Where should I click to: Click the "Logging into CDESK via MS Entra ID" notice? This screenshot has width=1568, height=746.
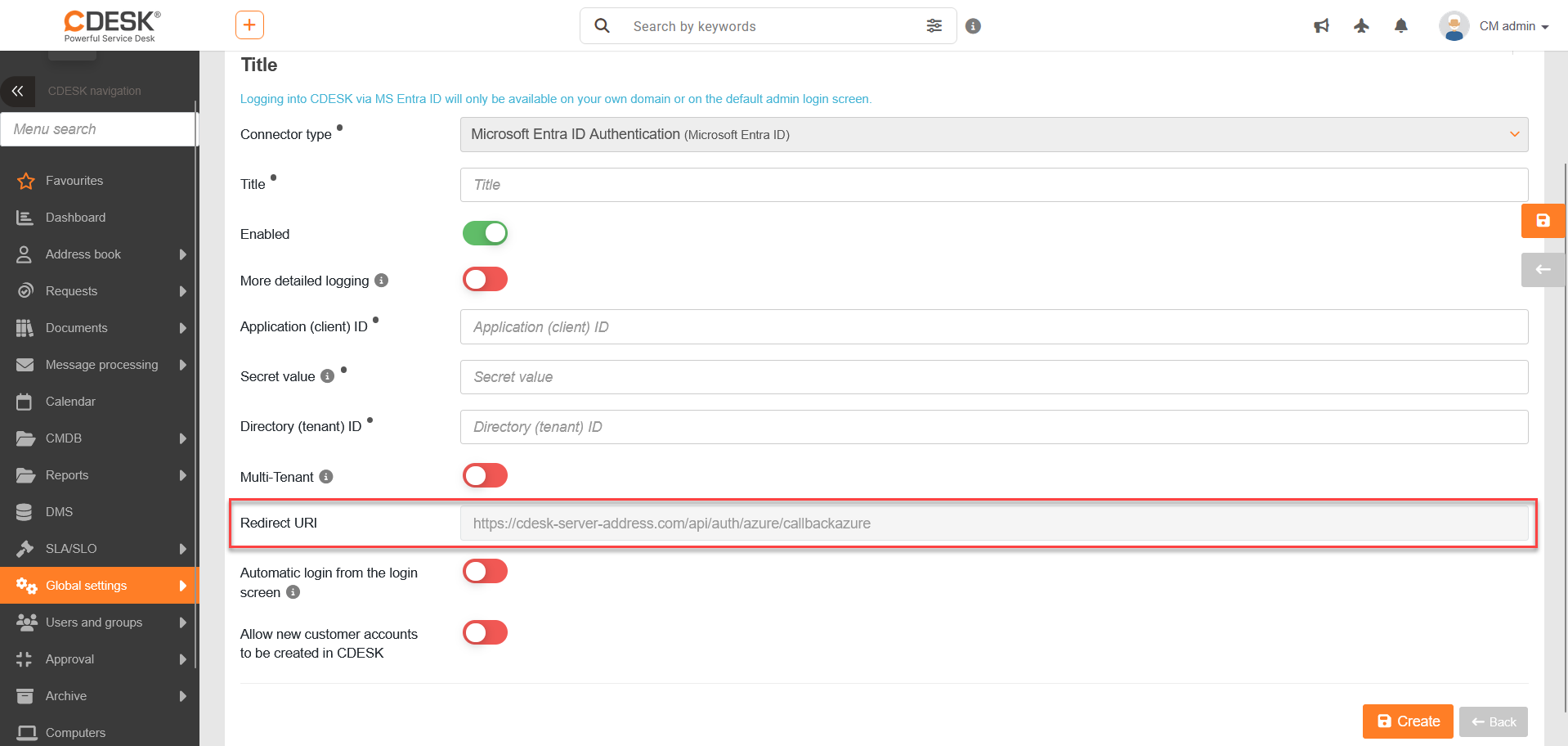[x=556, y=99]
